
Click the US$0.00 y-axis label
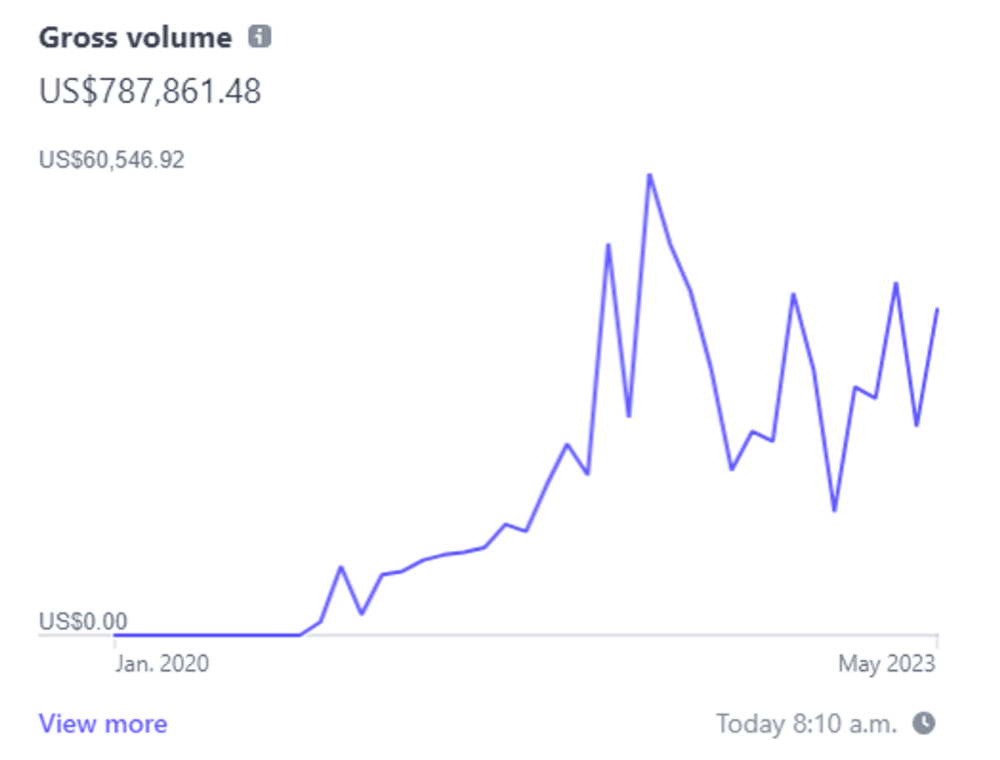pyautogui.click(x=83, y=621)
